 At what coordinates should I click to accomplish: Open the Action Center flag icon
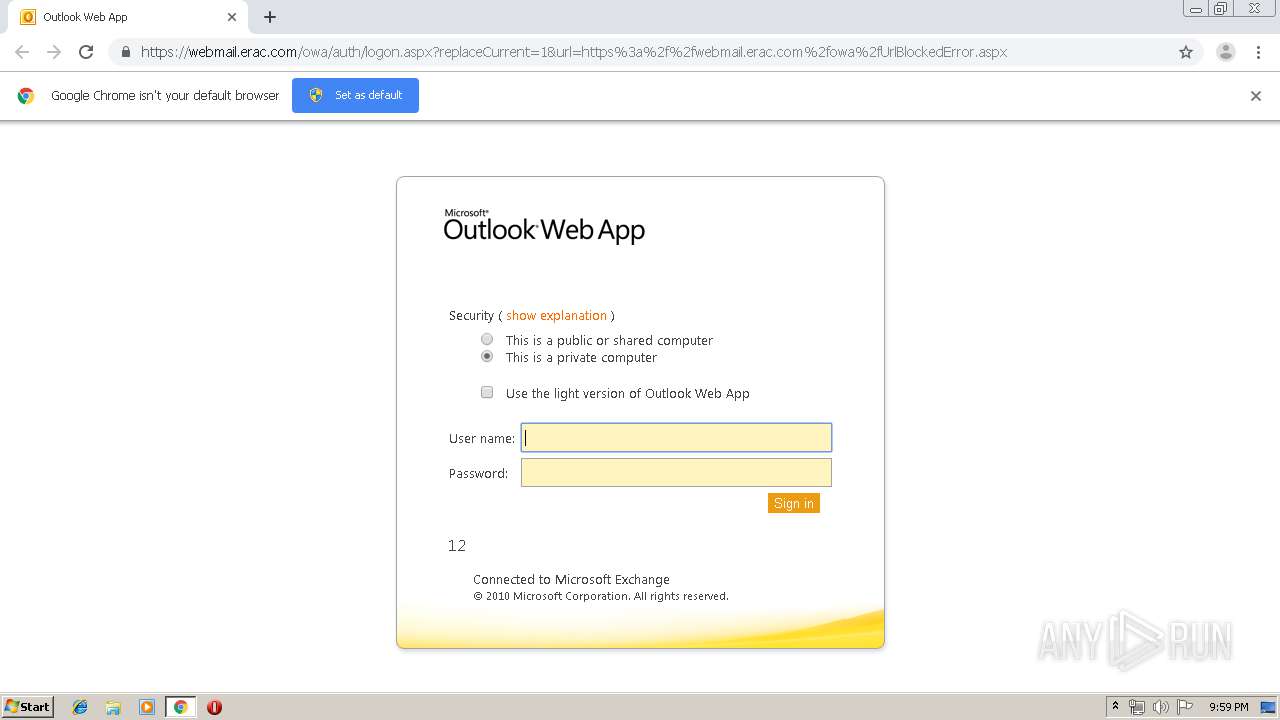[x=1185, y=707]
